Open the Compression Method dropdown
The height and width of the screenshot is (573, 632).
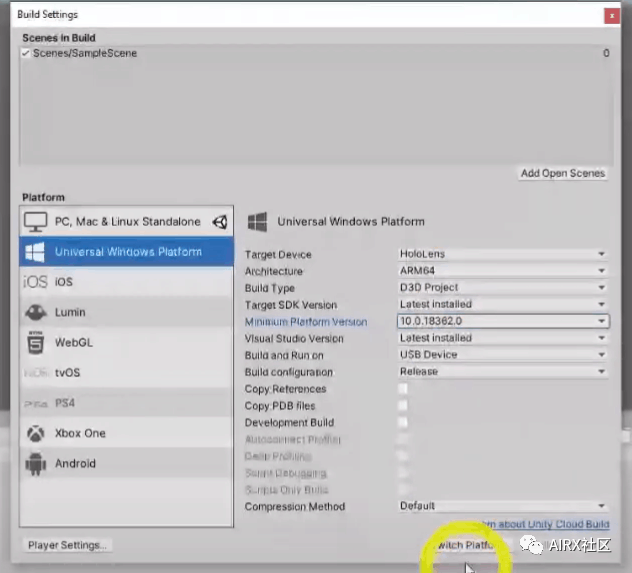click(x=503, y=506)
